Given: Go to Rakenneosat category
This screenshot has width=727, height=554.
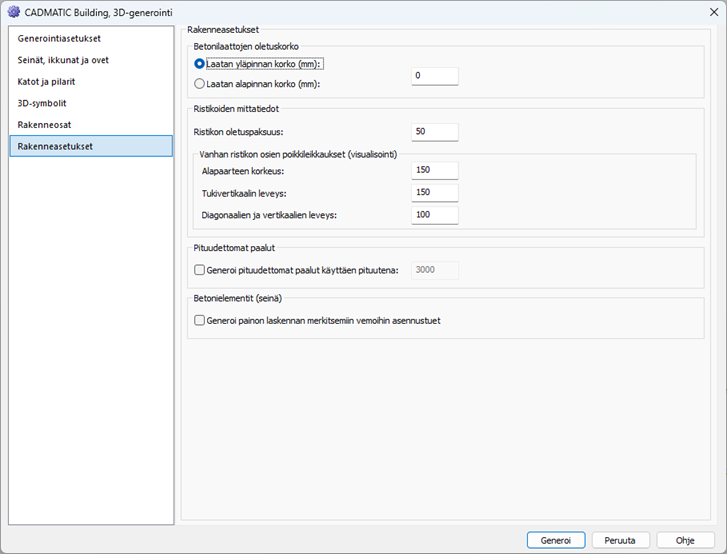Looking at the screenshot, I should click(43, 124).
